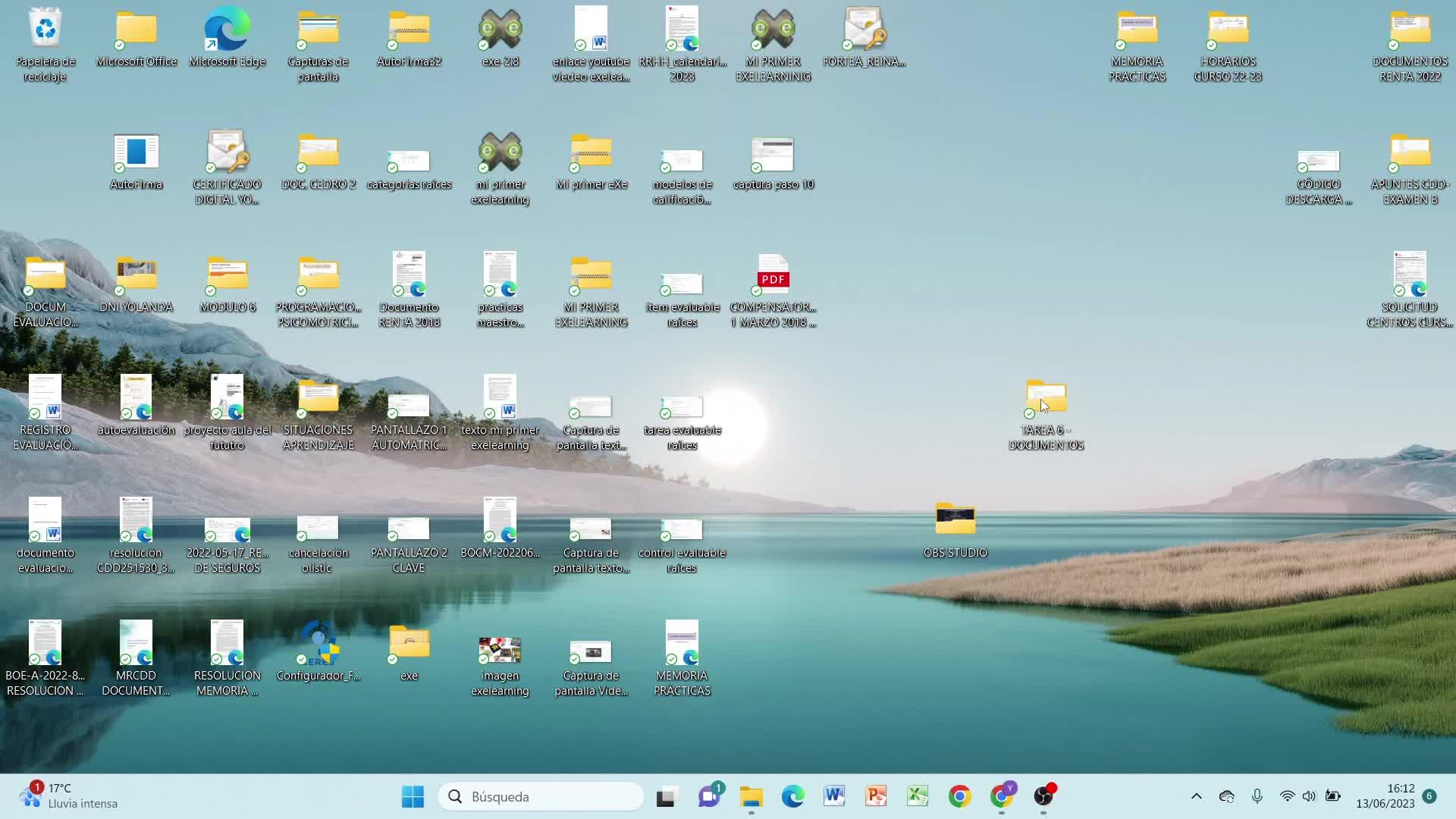Select the AutoFirma desktop icon
The width and height of the screenshot is (1456, 819).
point(136,153)
